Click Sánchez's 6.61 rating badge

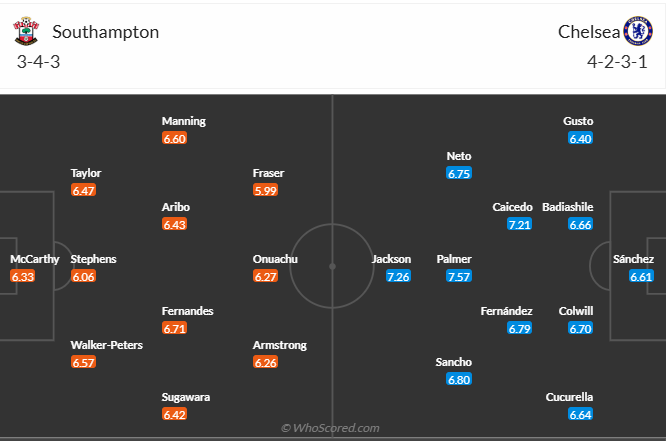click(x=641, y=276)
